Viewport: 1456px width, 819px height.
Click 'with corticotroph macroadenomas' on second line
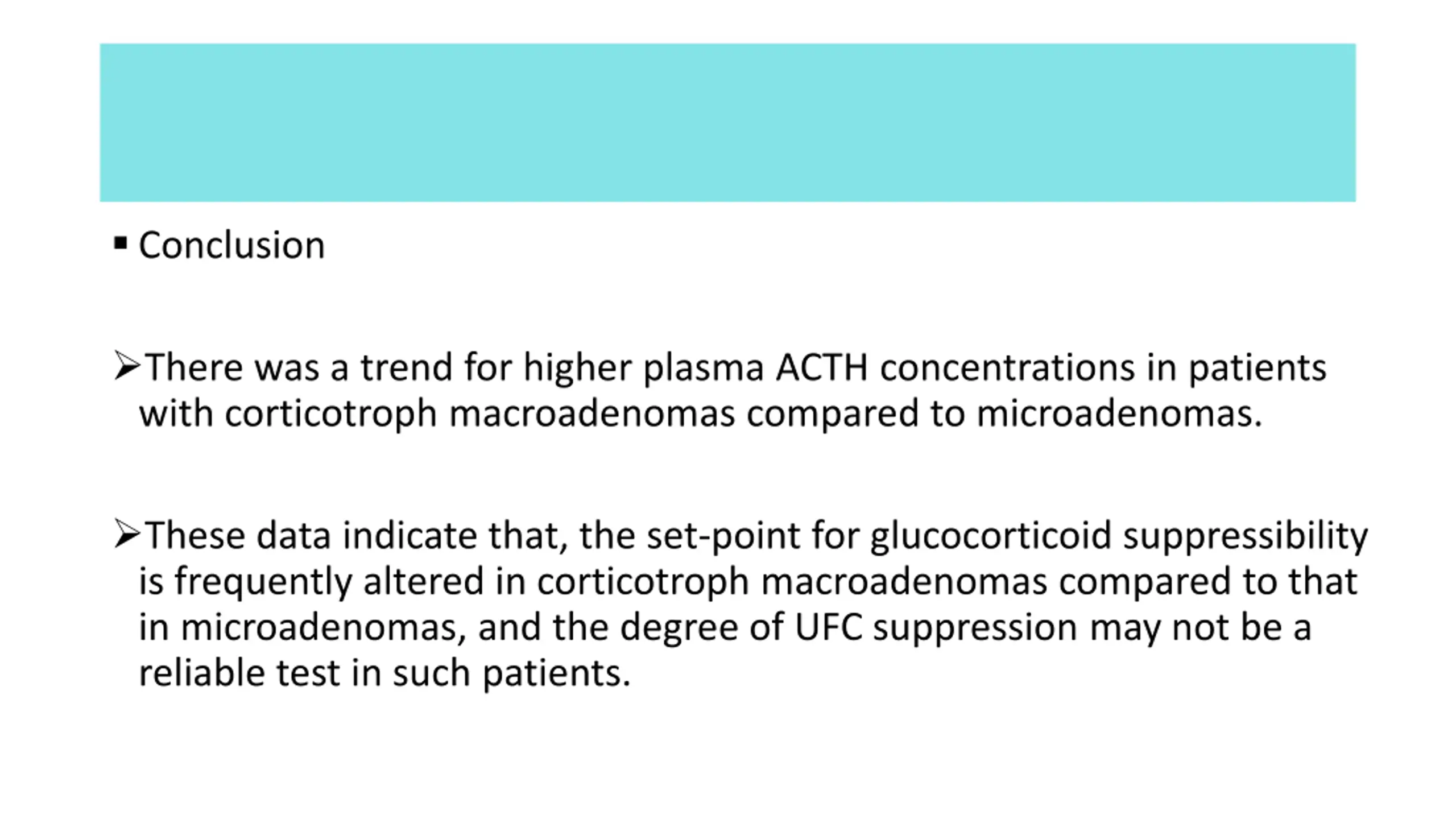point(437,413)
